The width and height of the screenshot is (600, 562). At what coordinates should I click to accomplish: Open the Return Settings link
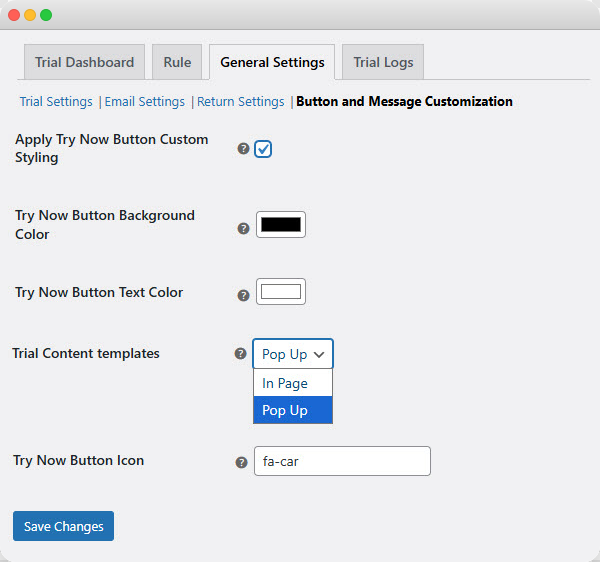[x=241, y=101]
